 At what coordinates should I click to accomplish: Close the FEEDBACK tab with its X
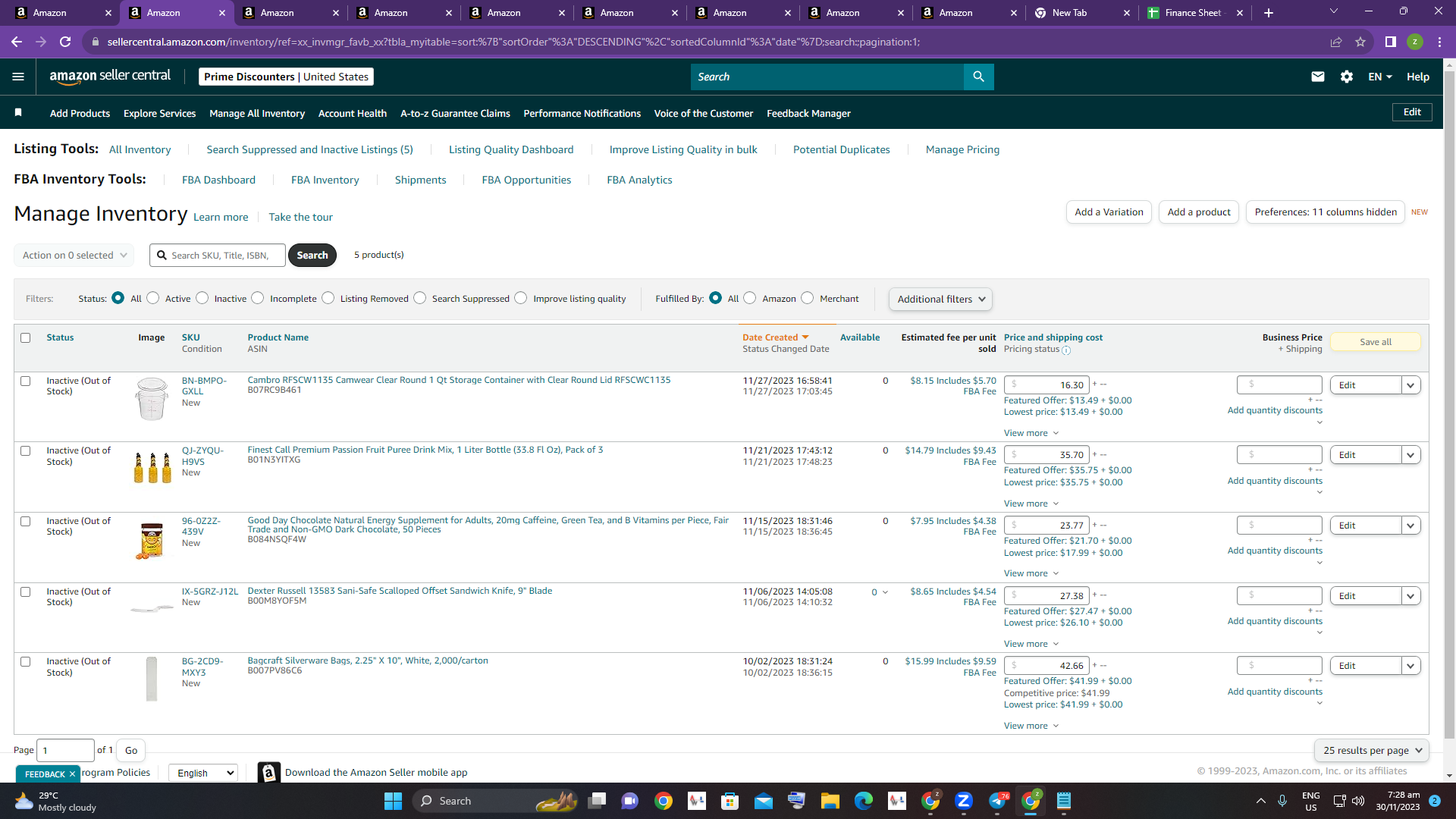[x=72, y=773]
